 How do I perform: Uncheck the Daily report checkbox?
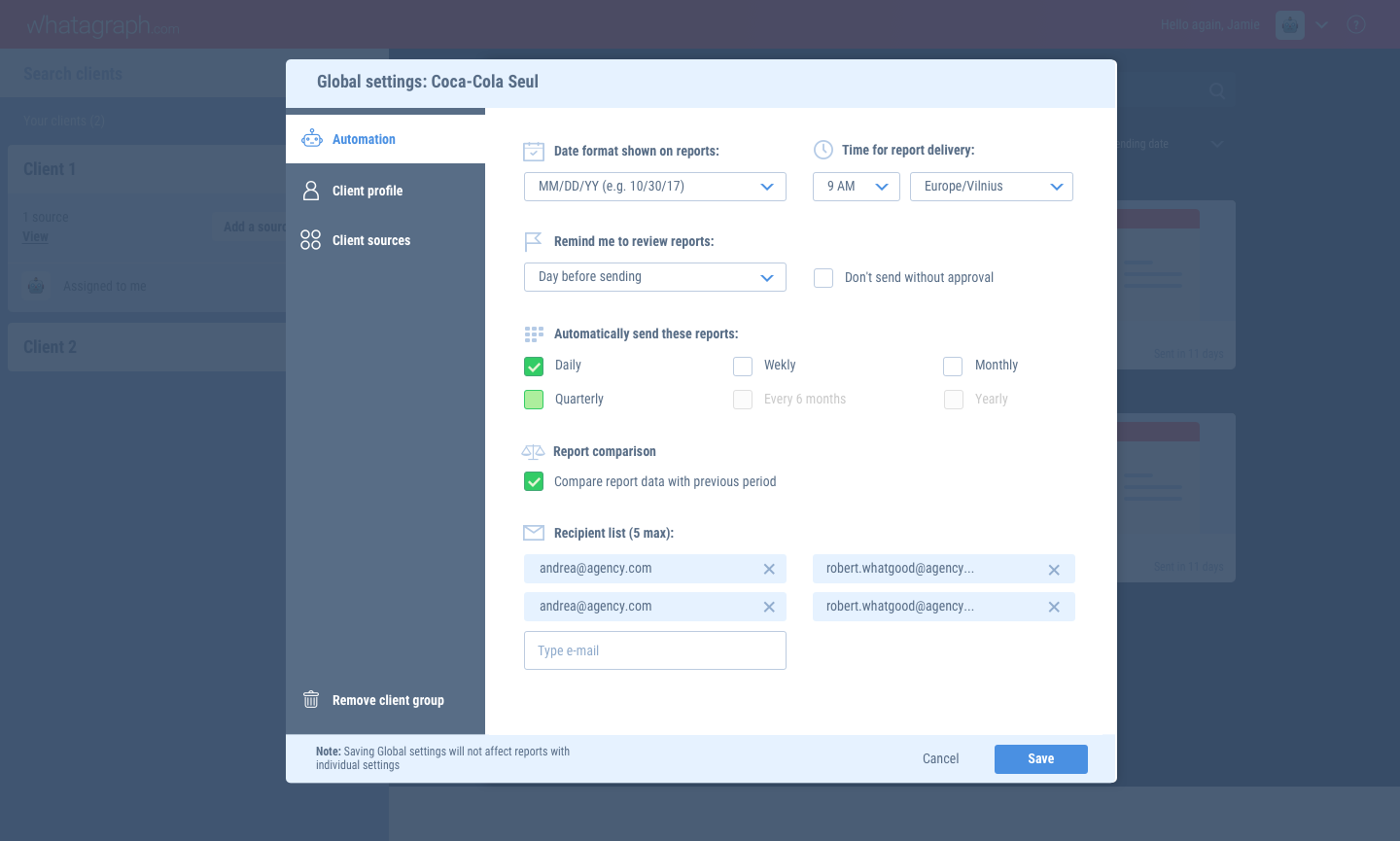pos(534,367)
